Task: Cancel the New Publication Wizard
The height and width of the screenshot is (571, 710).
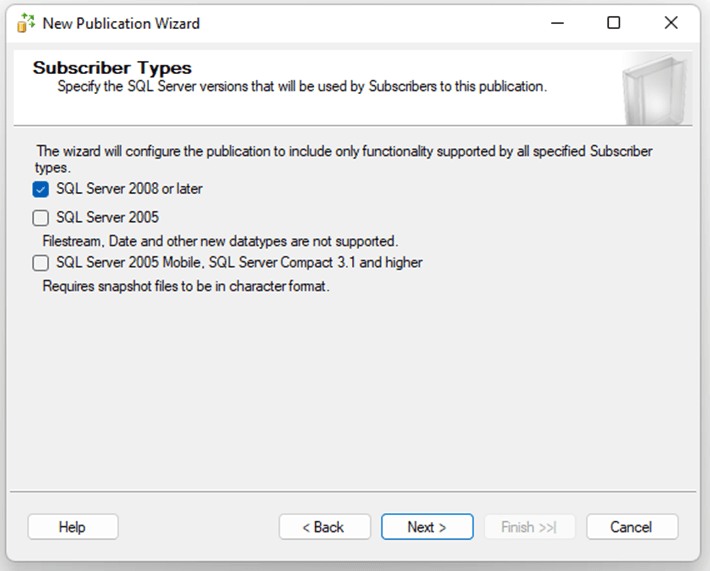Action: pyautogui.click(x=632, y=527)
